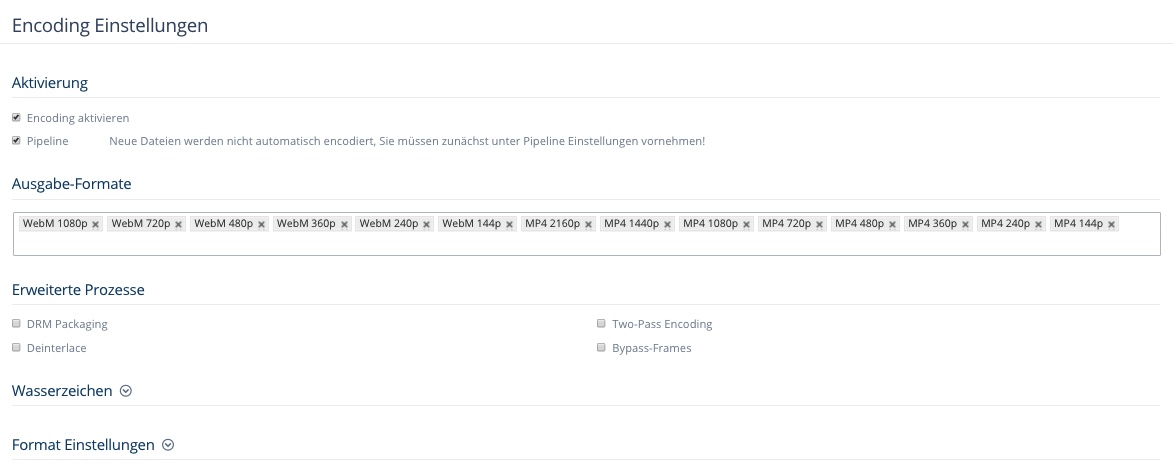Remove the MP4 144p format tag
The height and width of the screenshot is (472, 1174).
[1111, 225]
